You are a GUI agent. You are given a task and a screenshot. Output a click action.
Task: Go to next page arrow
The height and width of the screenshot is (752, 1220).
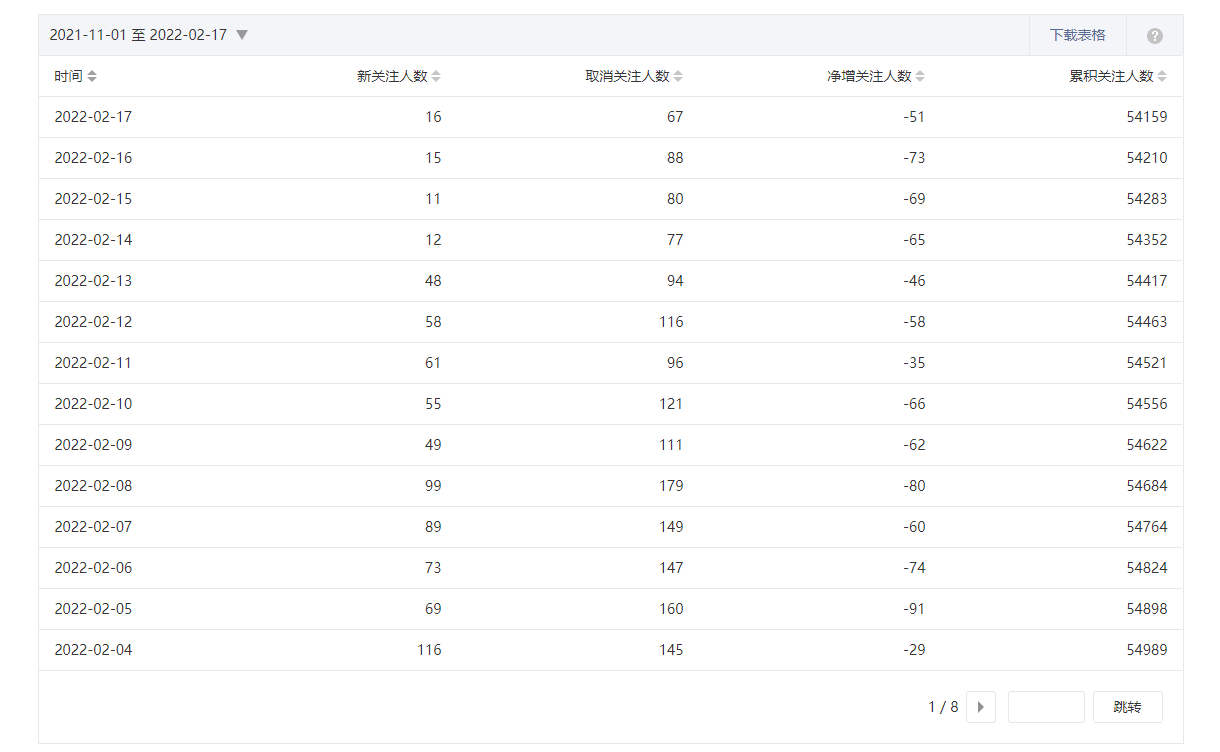980,707
